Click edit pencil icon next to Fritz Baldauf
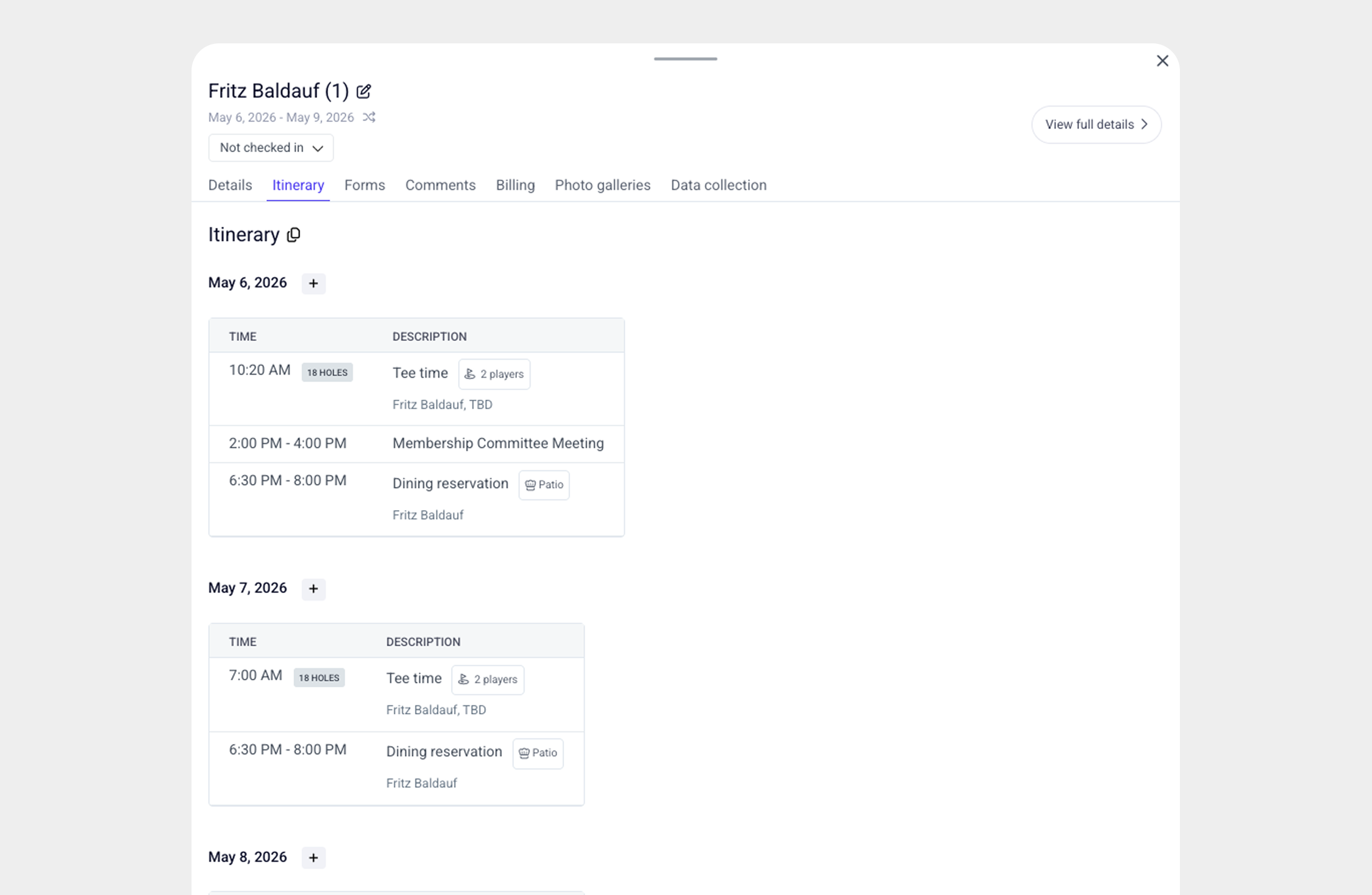Image resolution: width=1372 pixels, height=895 pixels. click(363, 91)
